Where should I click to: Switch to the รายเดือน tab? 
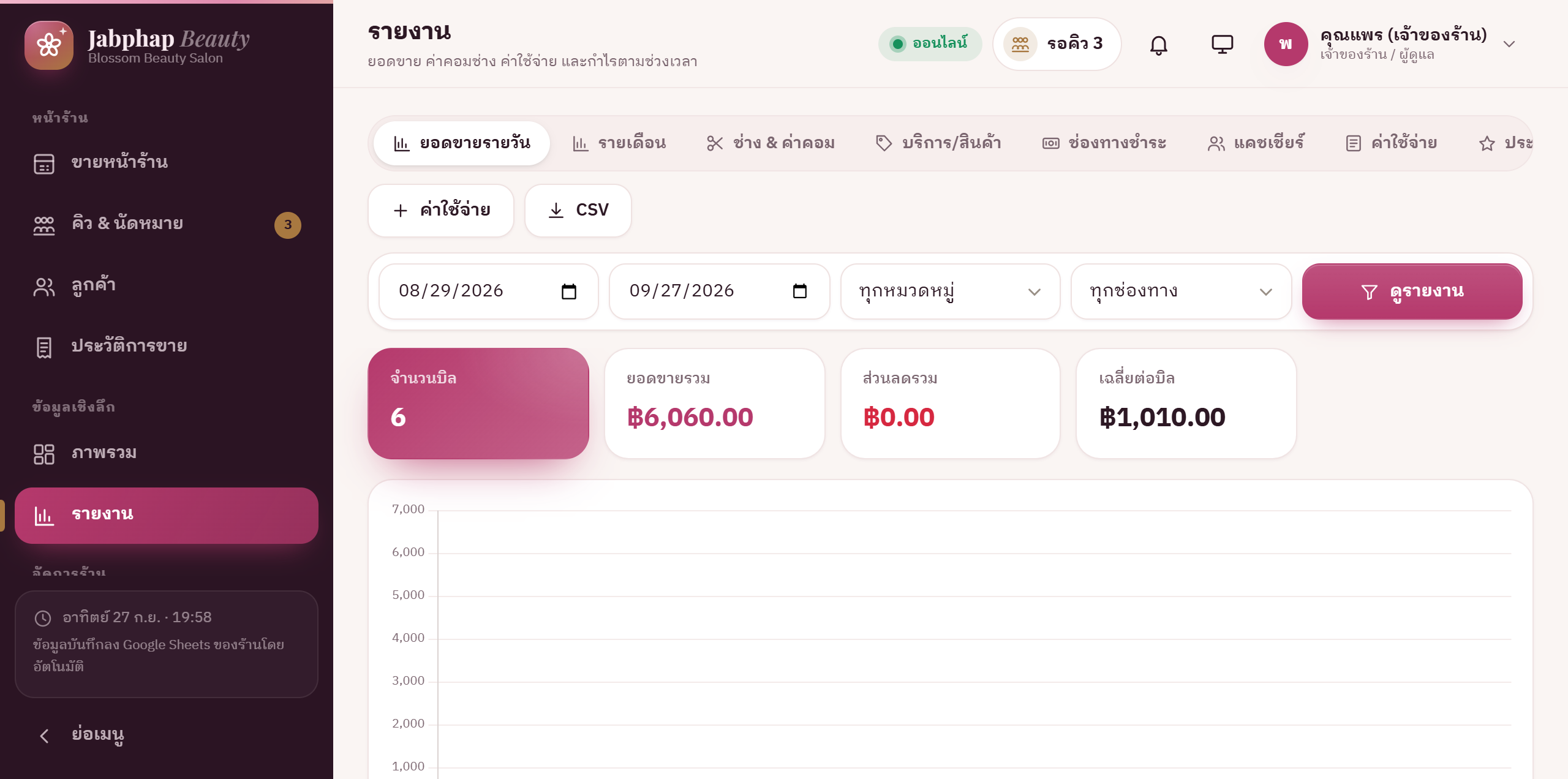tap(619, 143)
